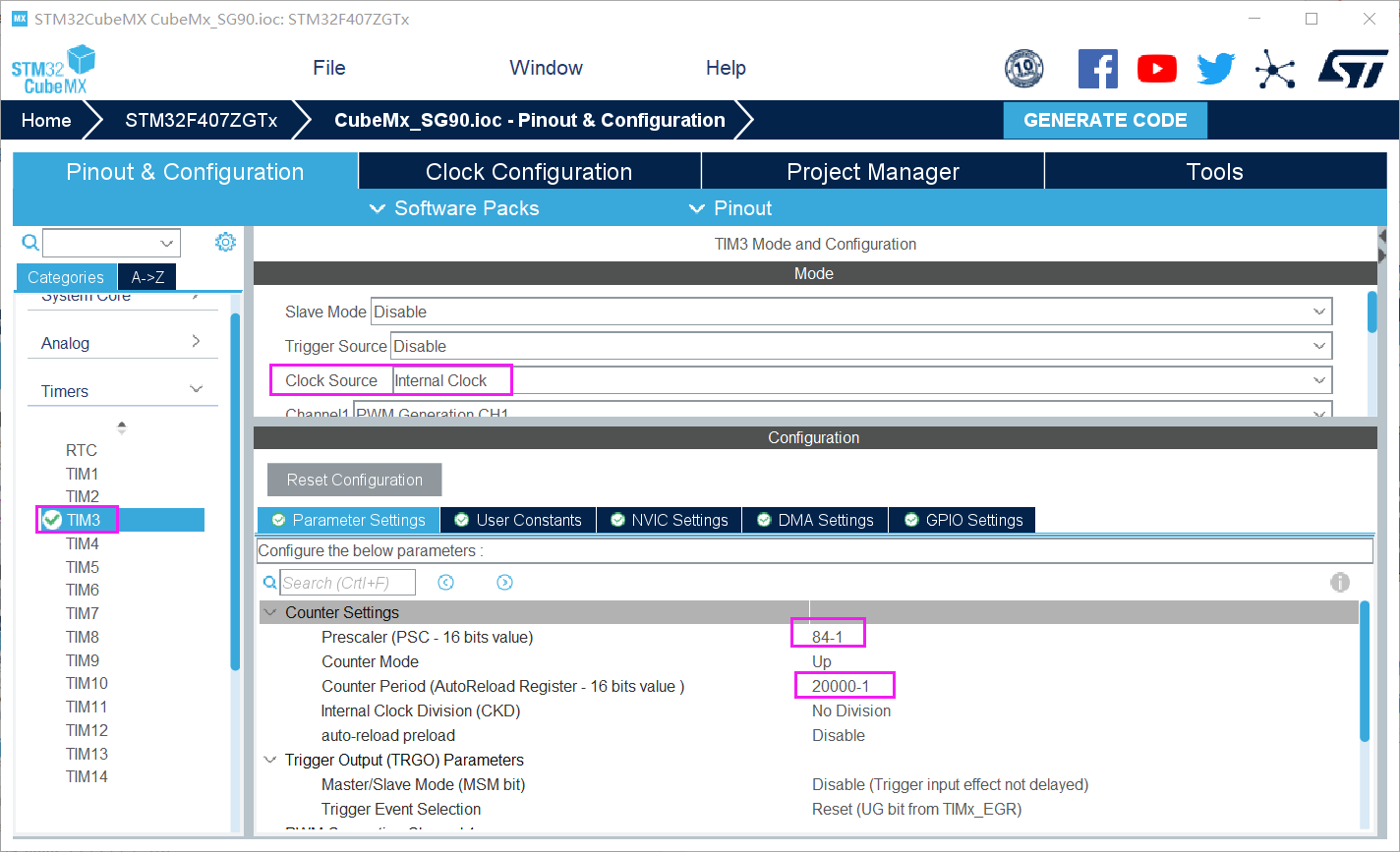Click the Reset Configuration button
Image resolution: width=1400 pixels, height=852 pixels.
pyautogui.click(x=355, y=480)
